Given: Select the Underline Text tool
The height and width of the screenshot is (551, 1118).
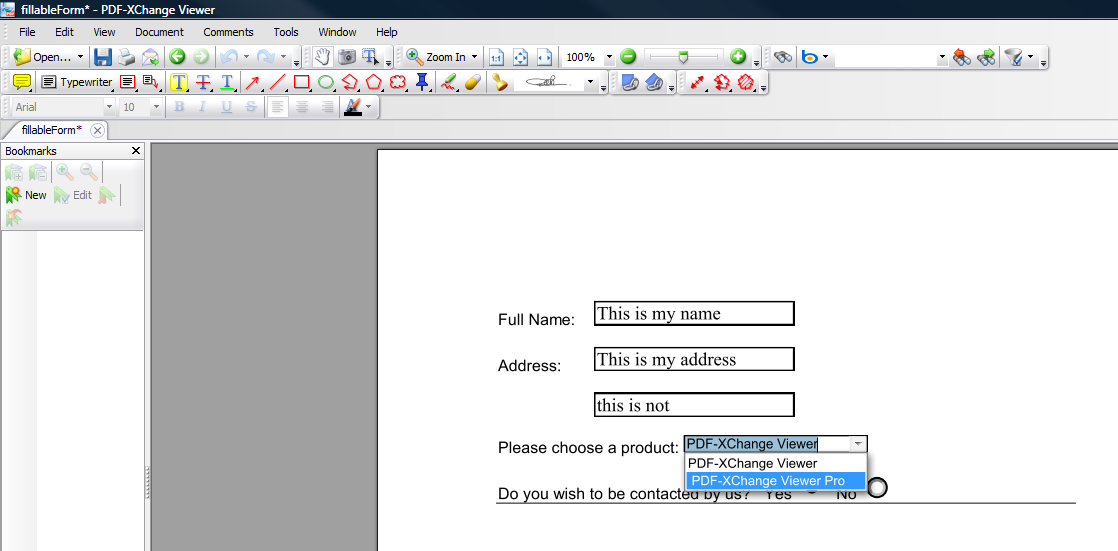Looking at the screenshot, I should click(x=227, y=82).
